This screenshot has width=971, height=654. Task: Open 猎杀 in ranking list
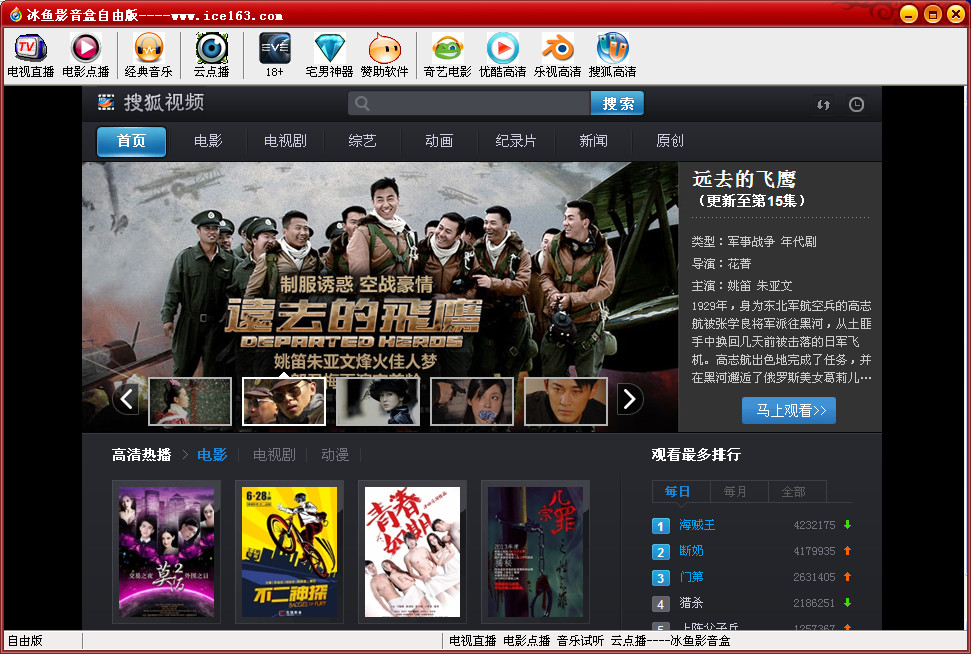[x=691, y=603]
